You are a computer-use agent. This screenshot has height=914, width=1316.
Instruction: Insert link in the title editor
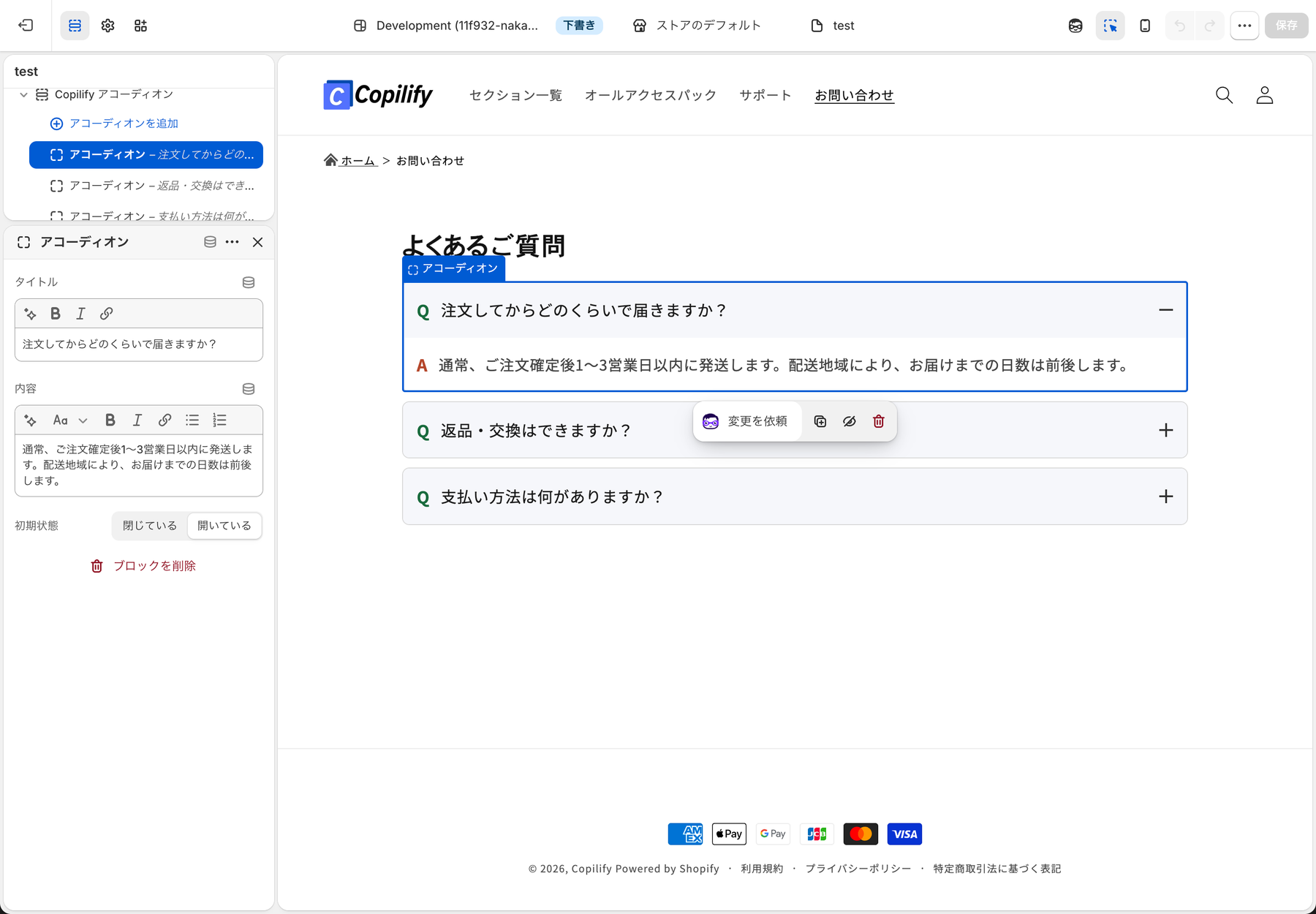(106, 314)
